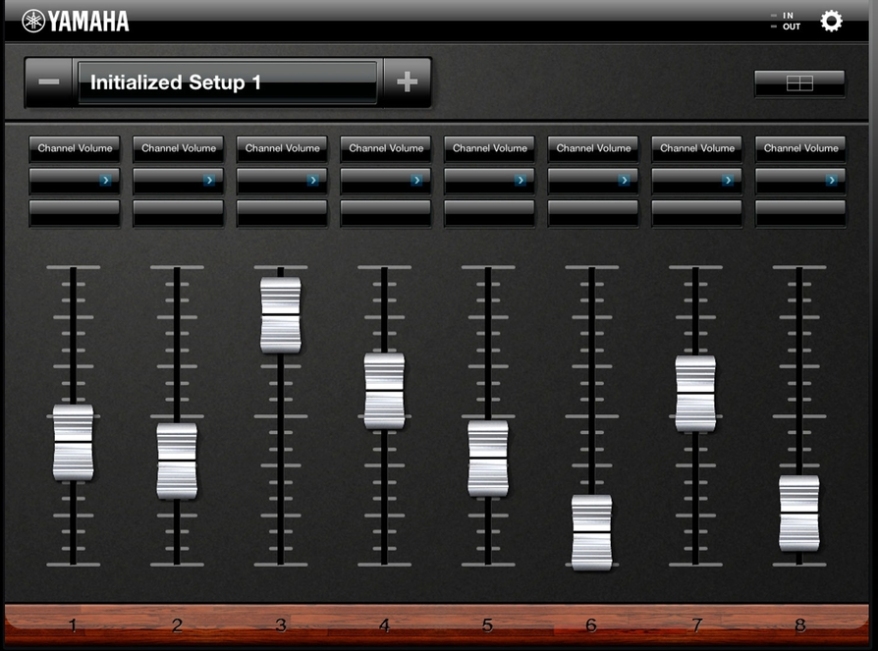Open parameter arrow for channel 6
878x651 pixels.
624,180
